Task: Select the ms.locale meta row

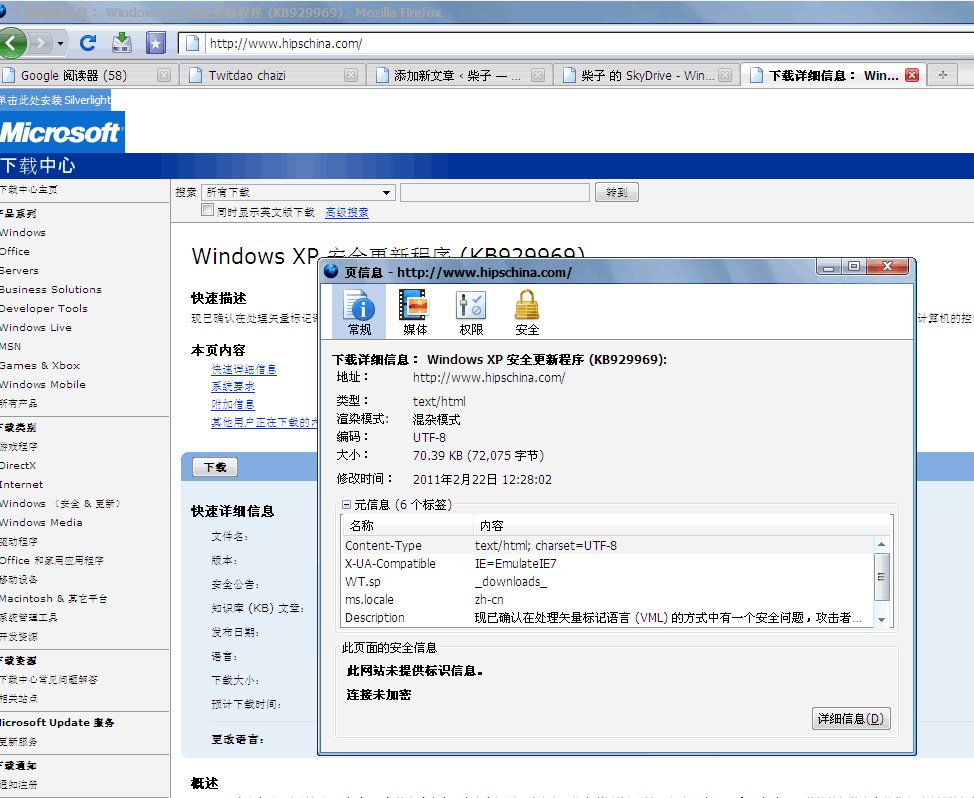Action: click(607, 599)
